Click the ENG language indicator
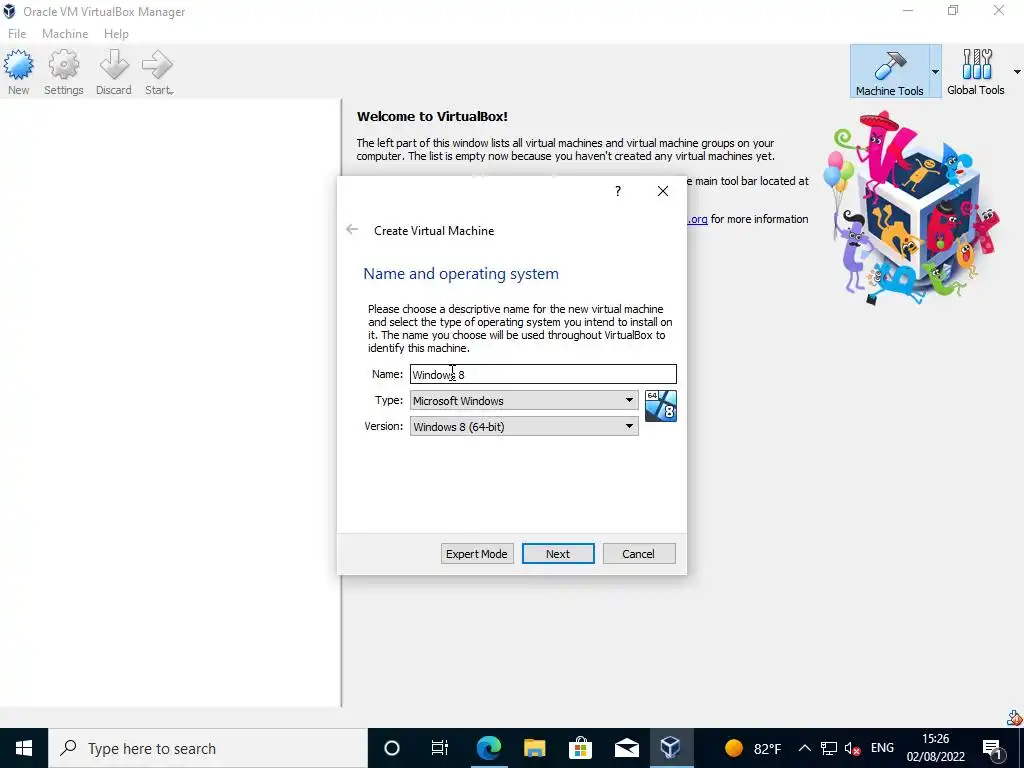1024x768 pixels. pos(882,748)
